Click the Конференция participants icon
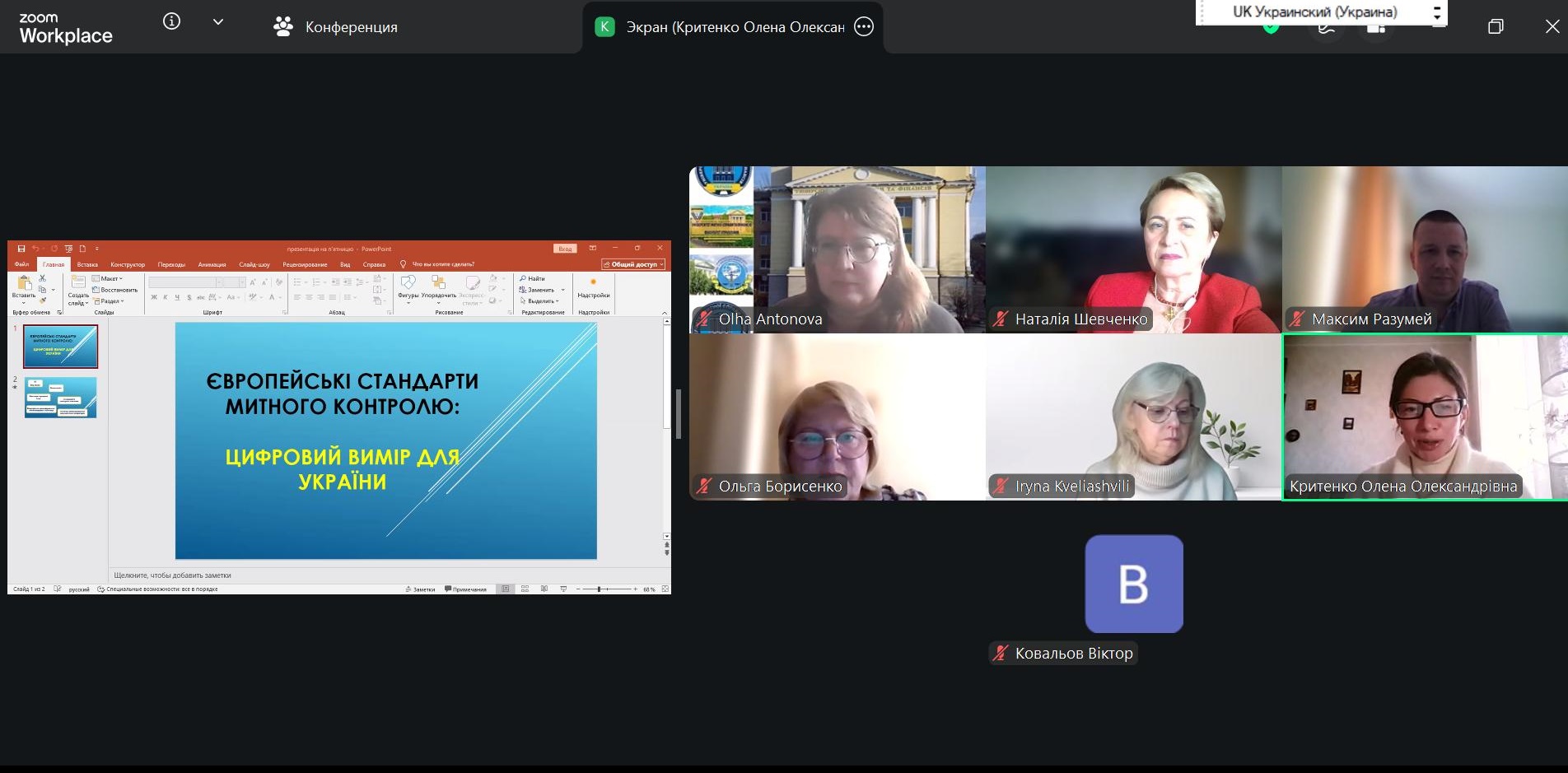1568x773 pixels. 282,27
